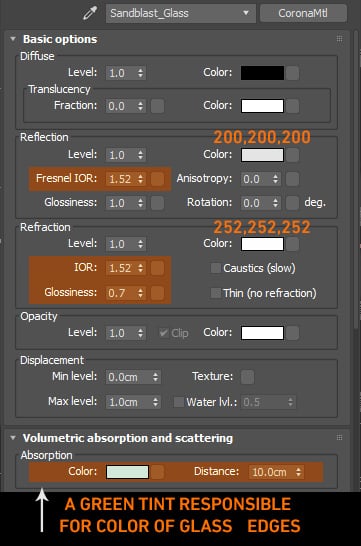Click the Refraction IOR spinner arrows

click(141, 268)
